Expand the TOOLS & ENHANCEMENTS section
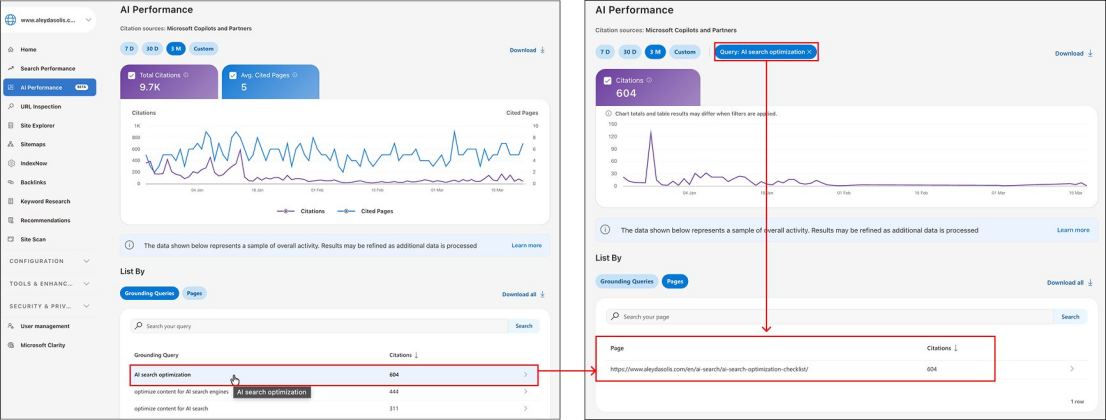1106x420 pixels. coord(49,284)
